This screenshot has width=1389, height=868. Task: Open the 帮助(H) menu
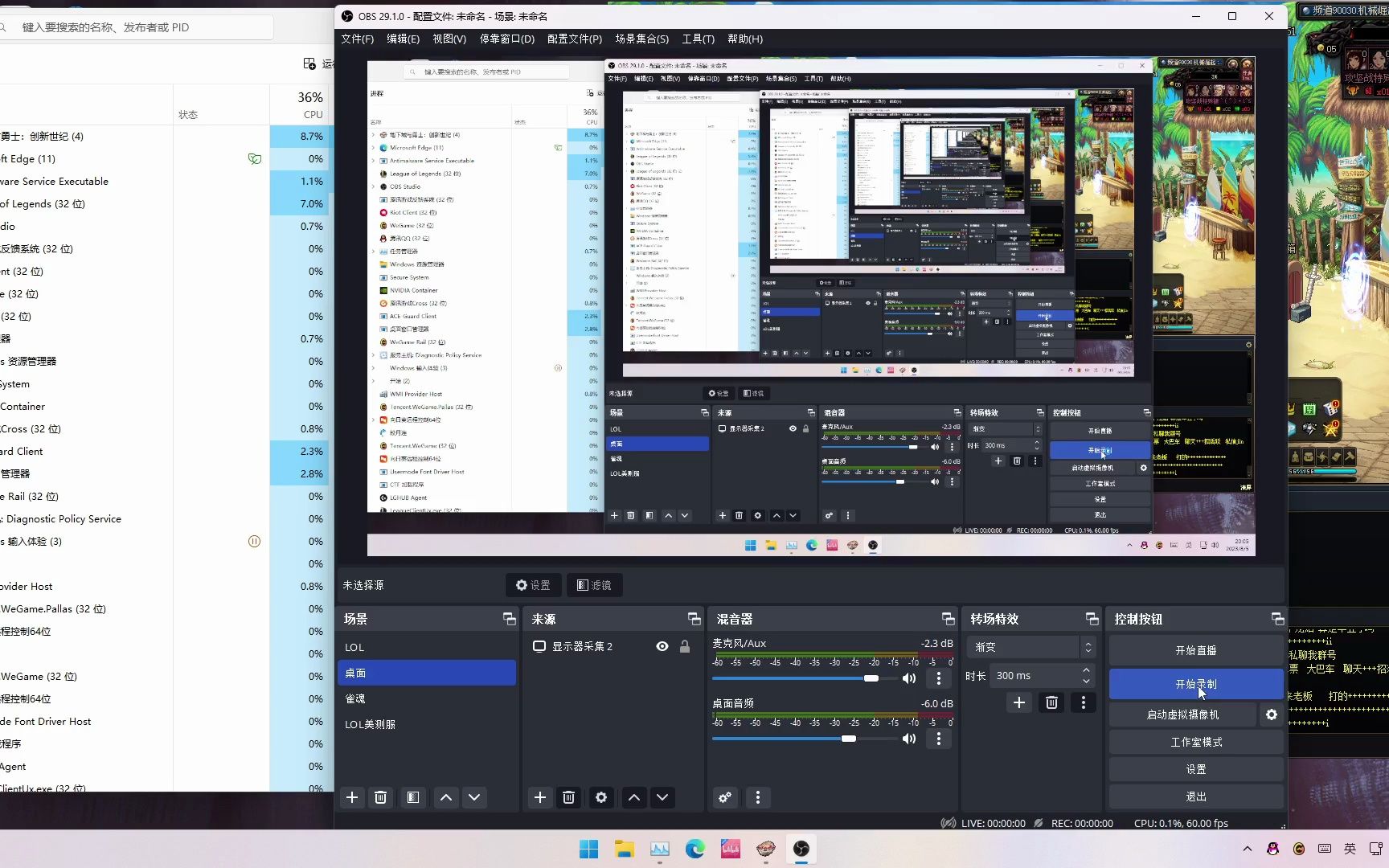pyautogui.click(x=745, y=39)
